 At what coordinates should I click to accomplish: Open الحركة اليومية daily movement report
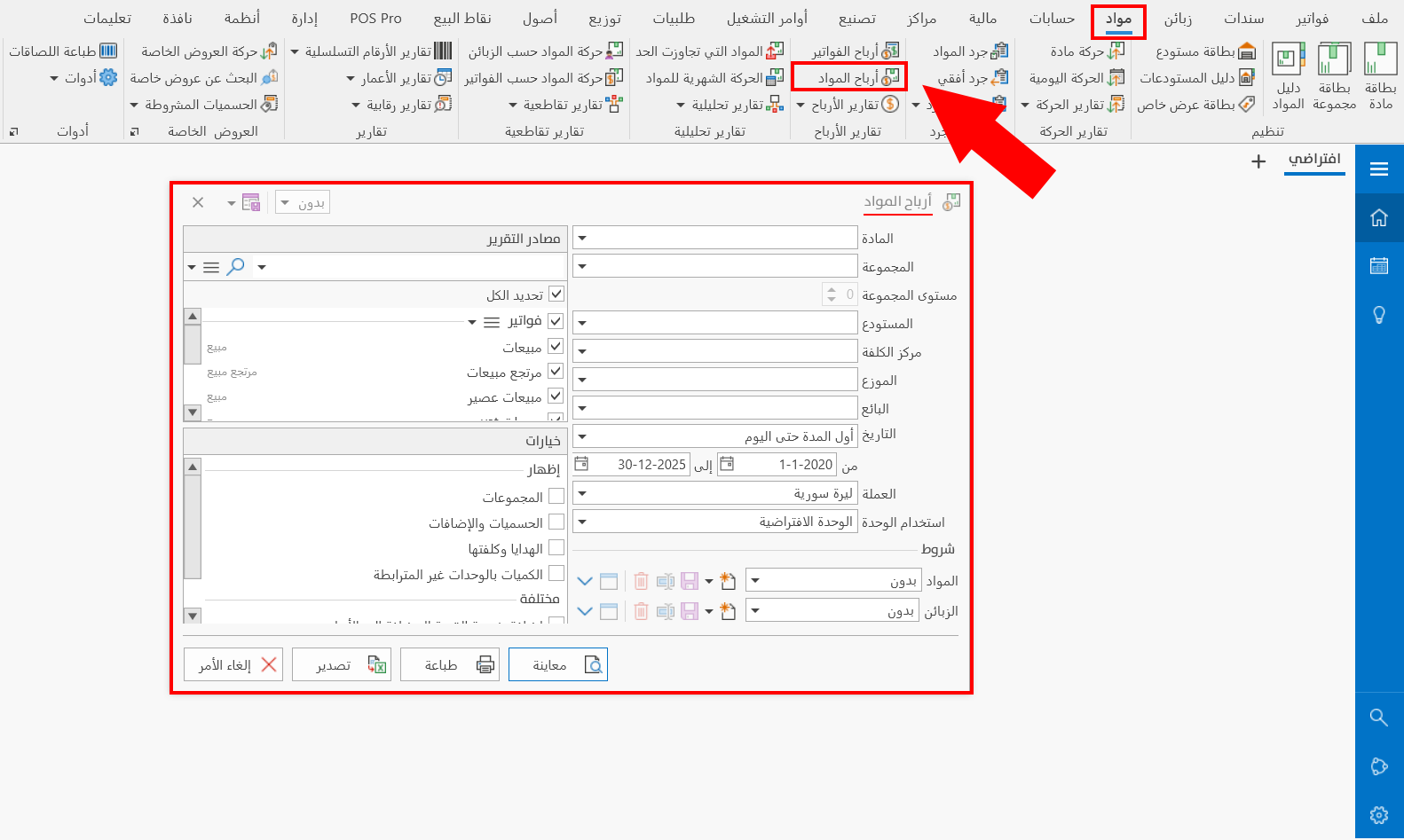pyautogui.click(x=1077, y=78)
